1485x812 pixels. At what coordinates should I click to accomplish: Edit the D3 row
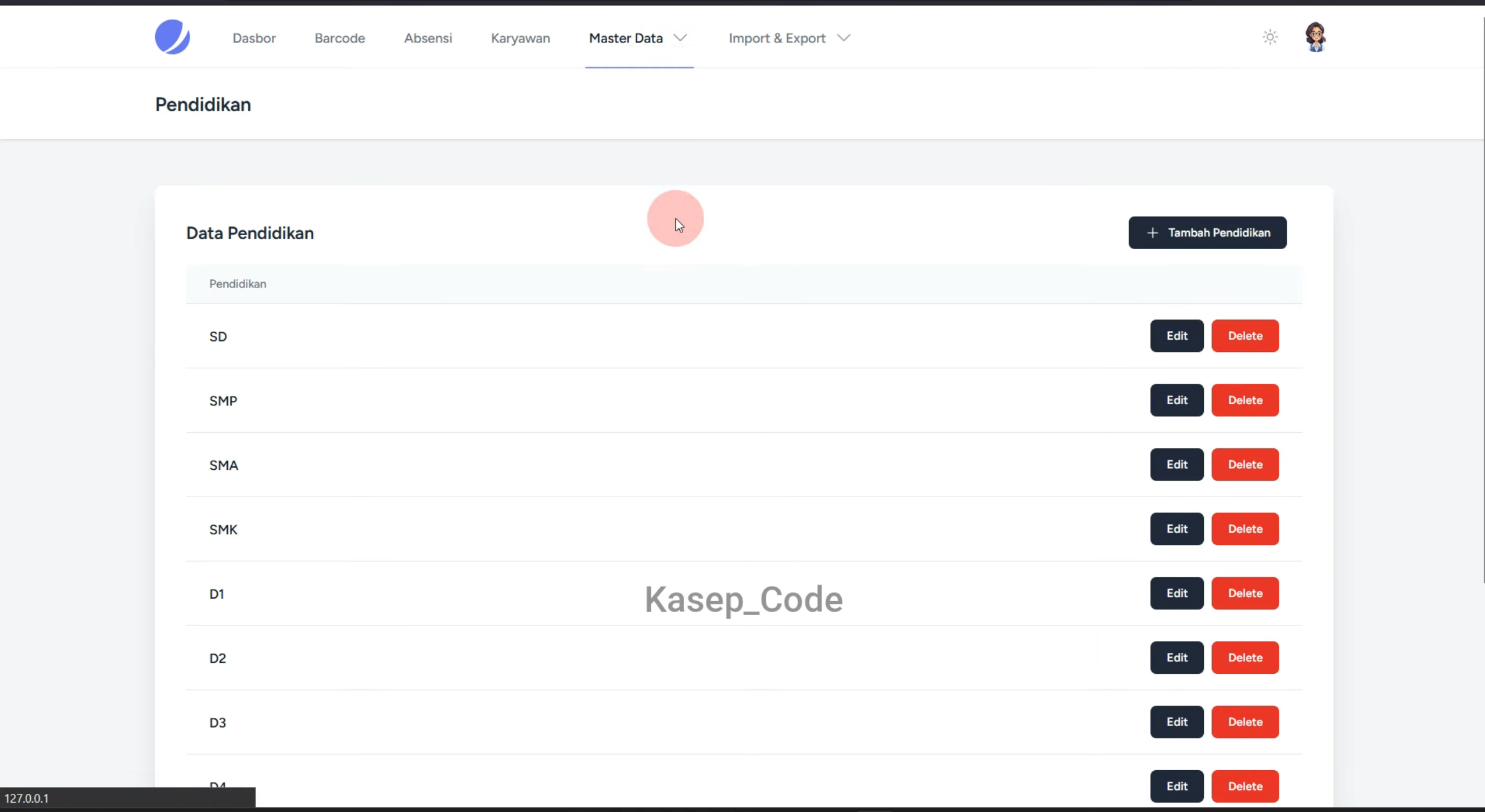(1177, 722)
